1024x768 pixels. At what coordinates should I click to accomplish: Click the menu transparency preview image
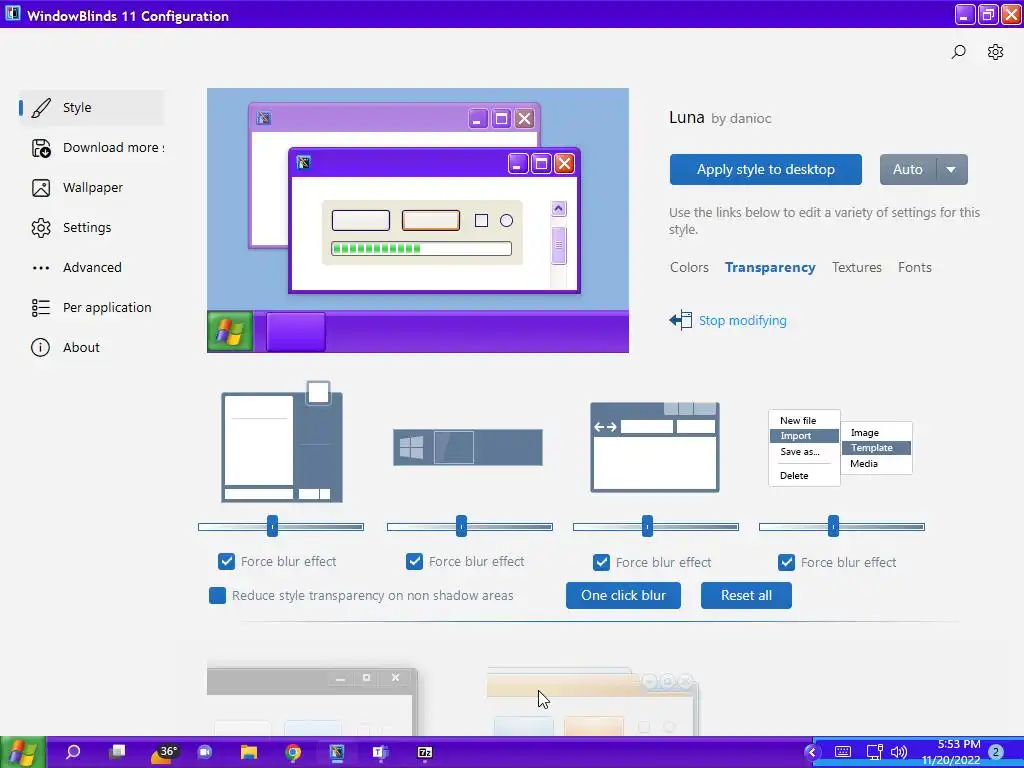pyautogui.click(x=840, y=448)
